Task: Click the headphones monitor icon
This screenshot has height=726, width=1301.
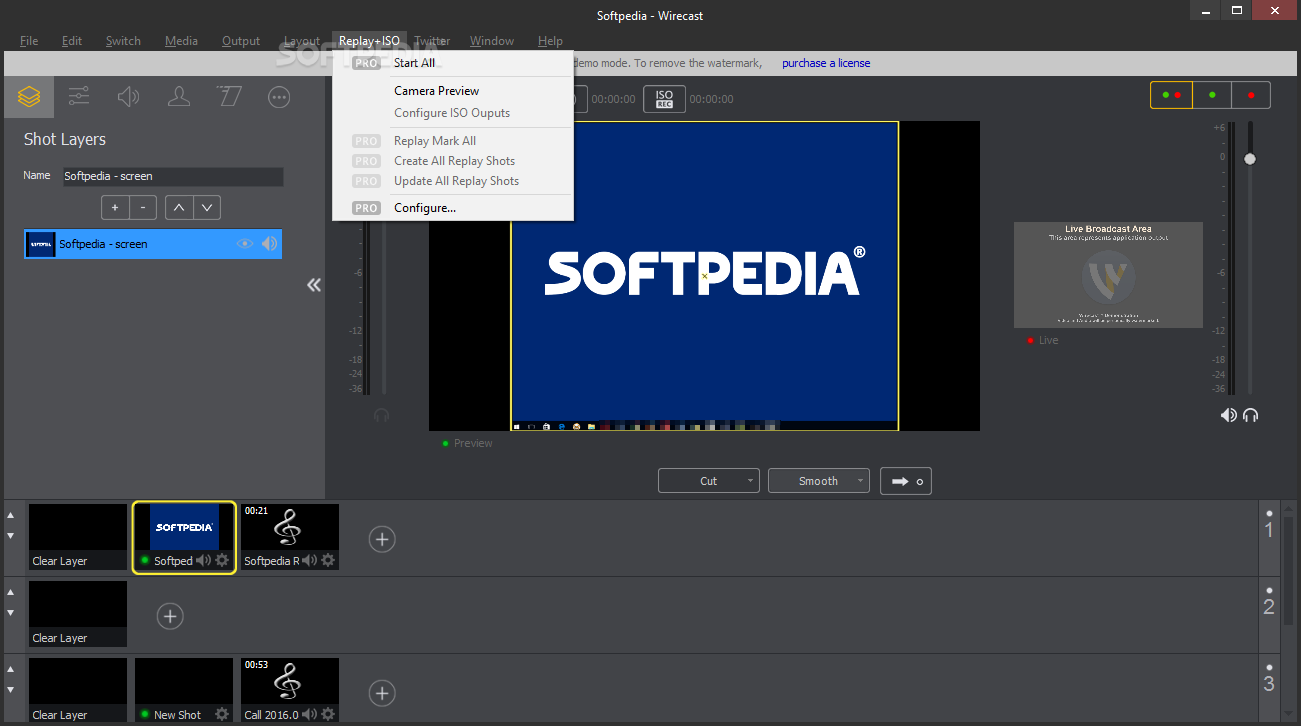Action: tap(1251, 415)
